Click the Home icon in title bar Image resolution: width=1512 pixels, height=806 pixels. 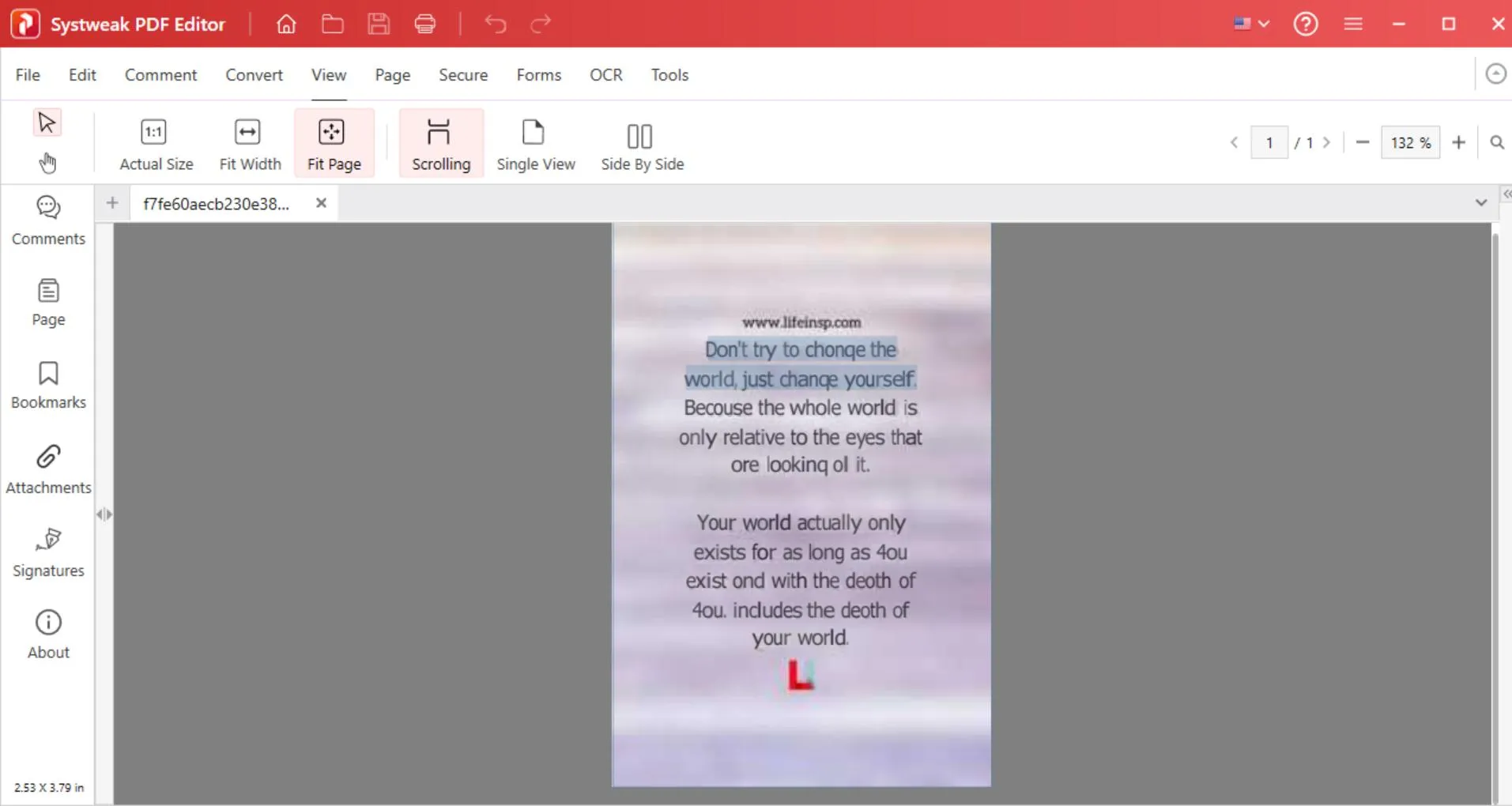pos(286,24)
